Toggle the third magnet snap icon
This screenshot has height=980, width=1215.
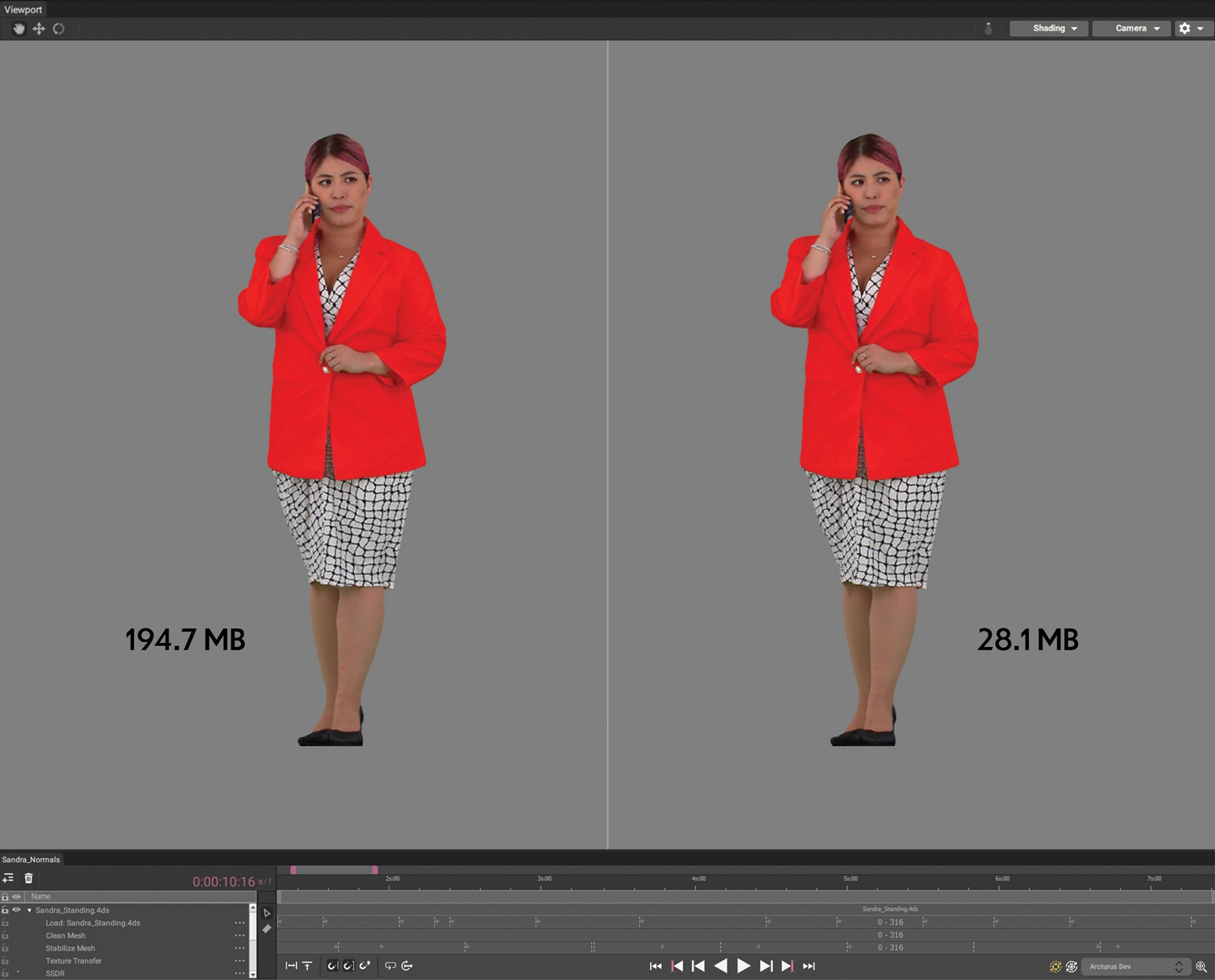click(x=365, y=966)
